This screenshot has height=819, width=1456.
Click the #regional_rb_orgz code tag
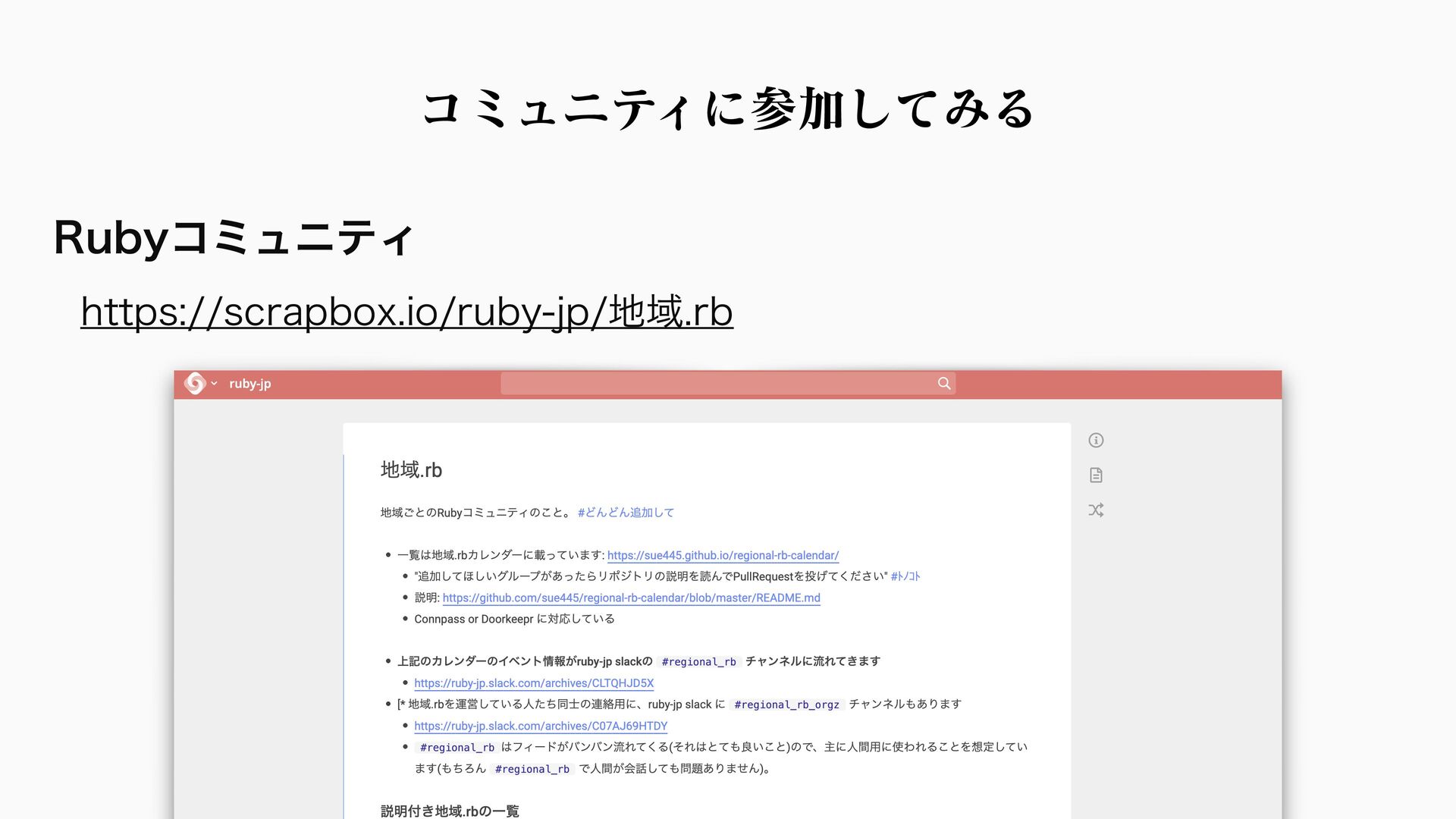pos(786,704)
